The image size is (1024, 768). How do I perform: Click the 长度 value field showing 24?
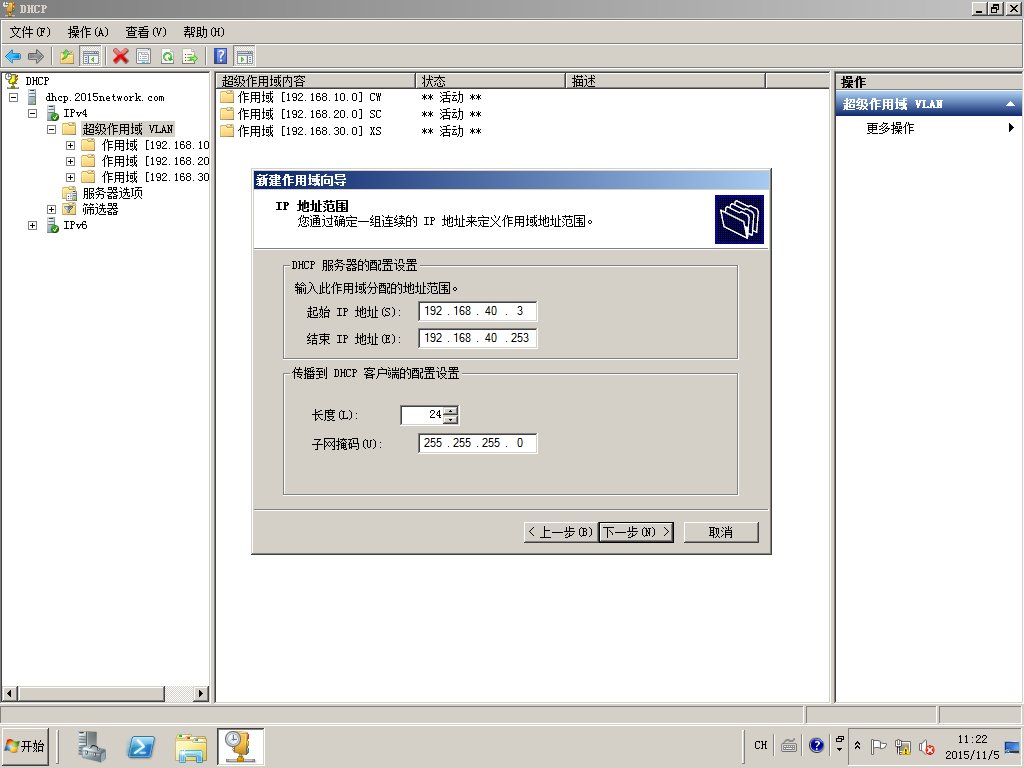pyautogui.click(x=422, y=415)
